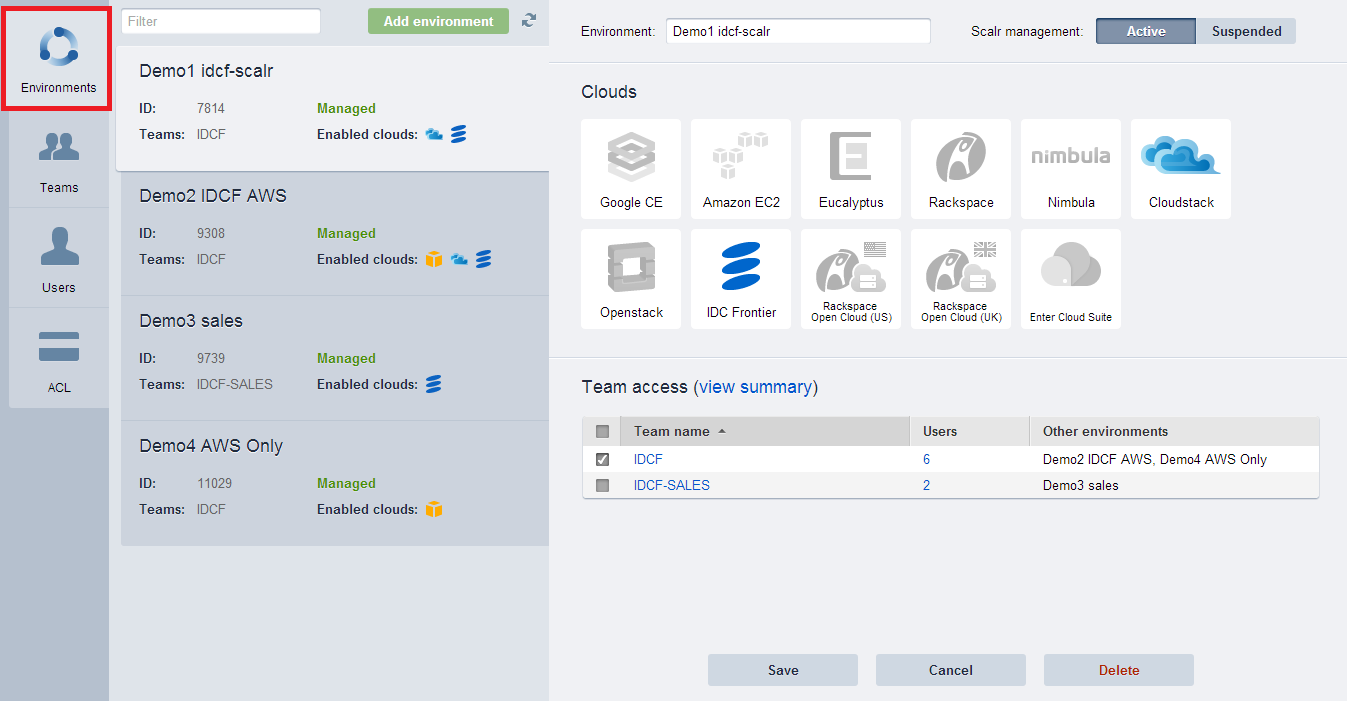This screenshot has width=1347, height=701.
Task: Focus the Filter search field
Action: 221,21
